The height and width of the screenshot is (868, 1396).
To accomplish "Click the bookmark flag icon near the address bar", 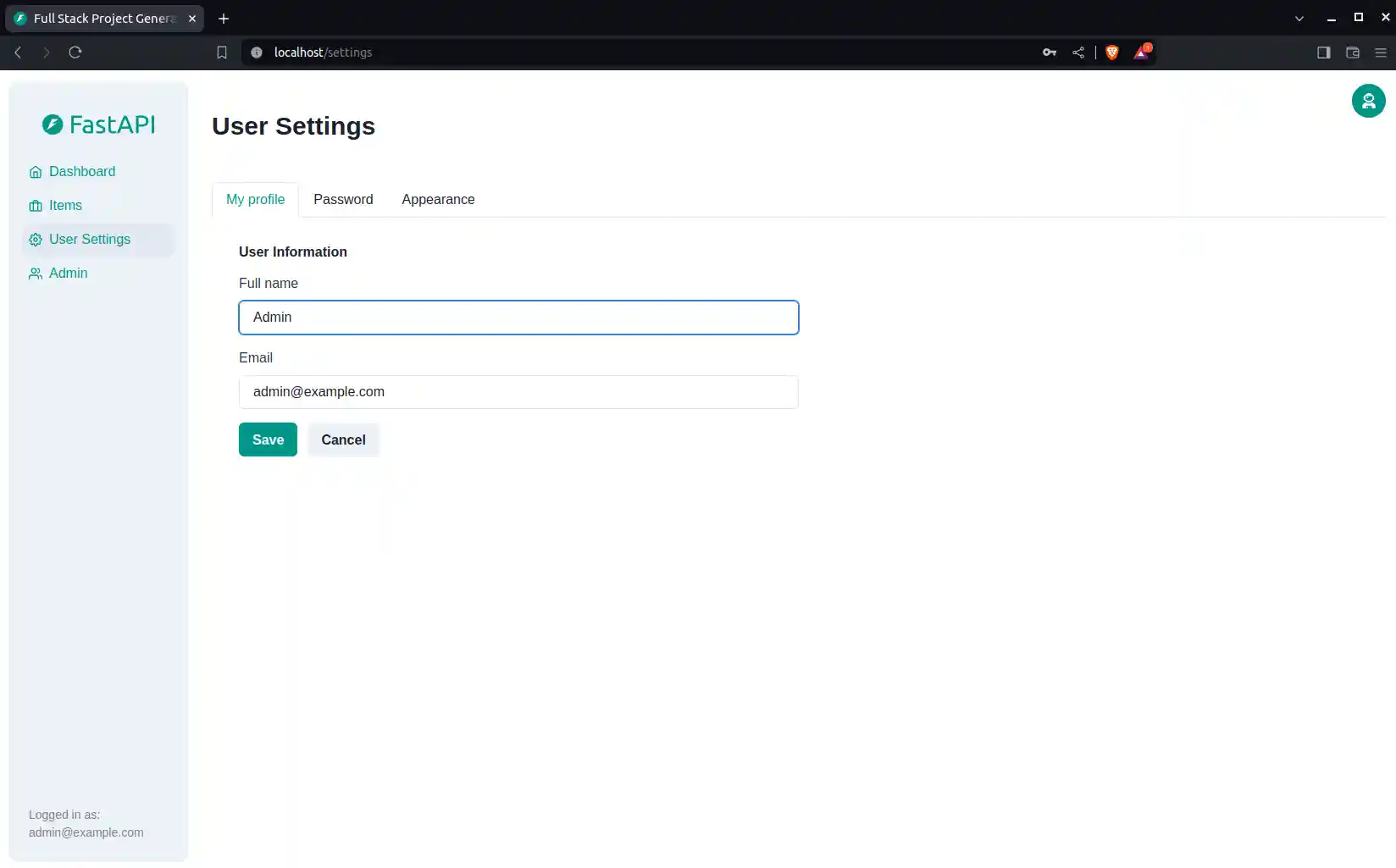I will tap(222, 52).
